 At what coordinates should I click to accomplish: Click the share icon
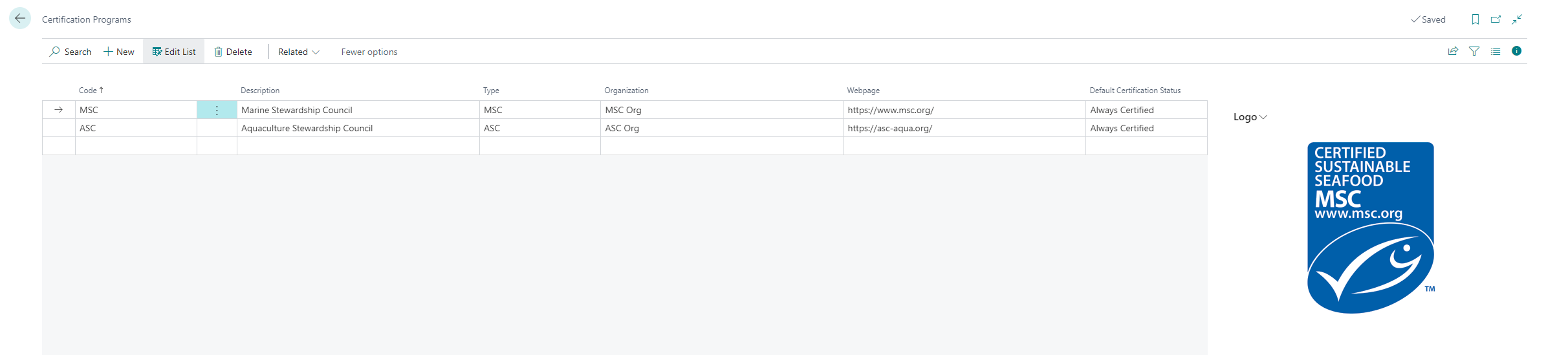tap(1453, 51)
